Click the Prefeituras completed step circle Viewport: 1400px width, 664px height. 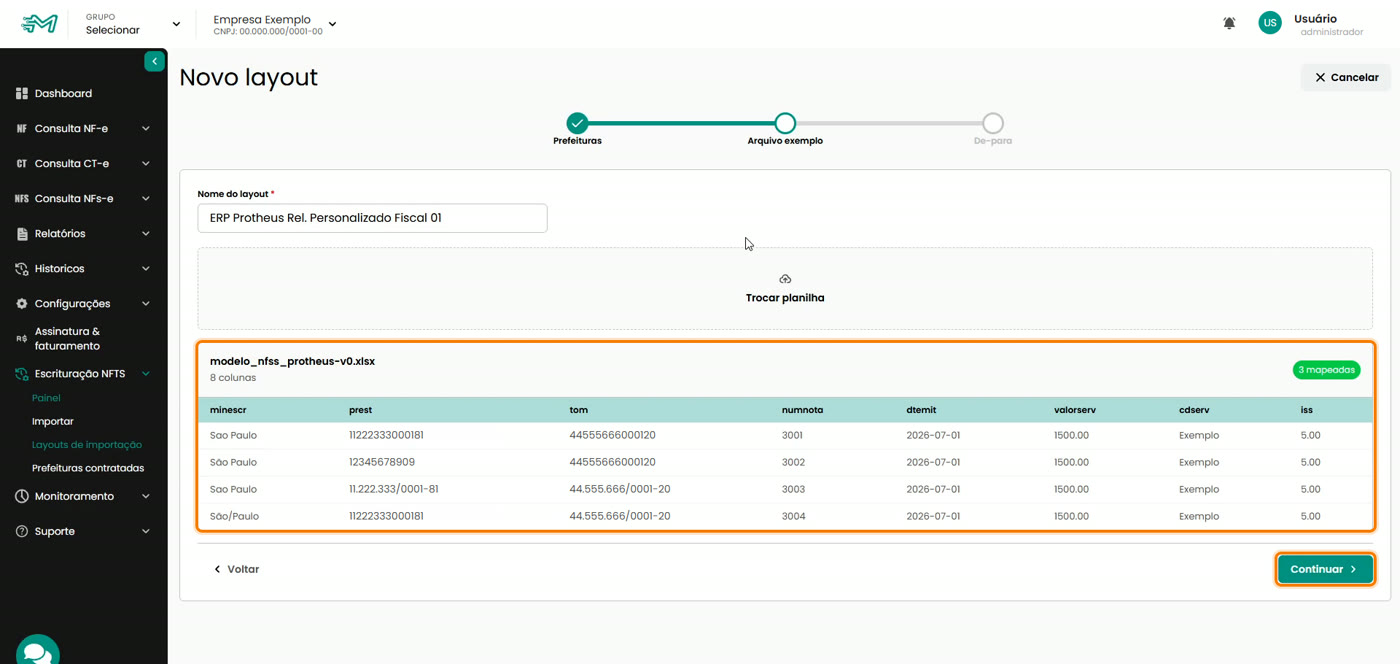577,123
